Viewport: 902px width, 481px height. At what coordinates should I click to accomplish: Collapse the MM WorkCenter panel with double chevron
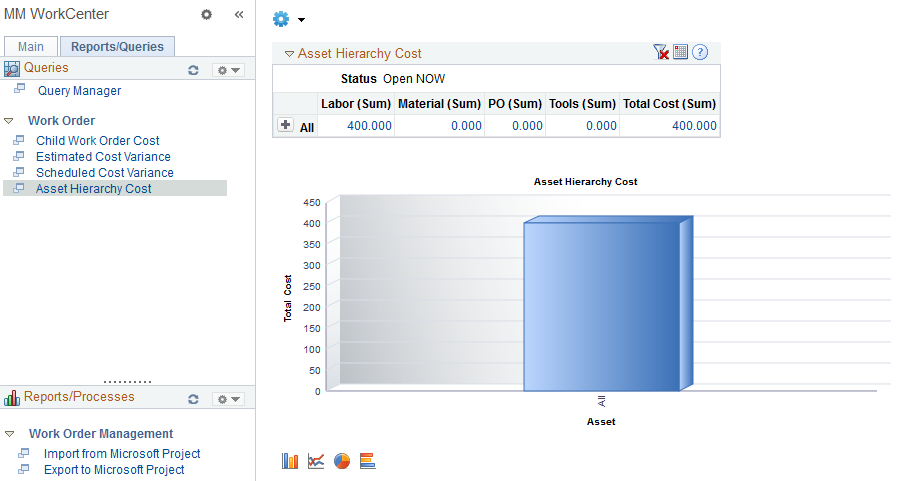(239, 14)
